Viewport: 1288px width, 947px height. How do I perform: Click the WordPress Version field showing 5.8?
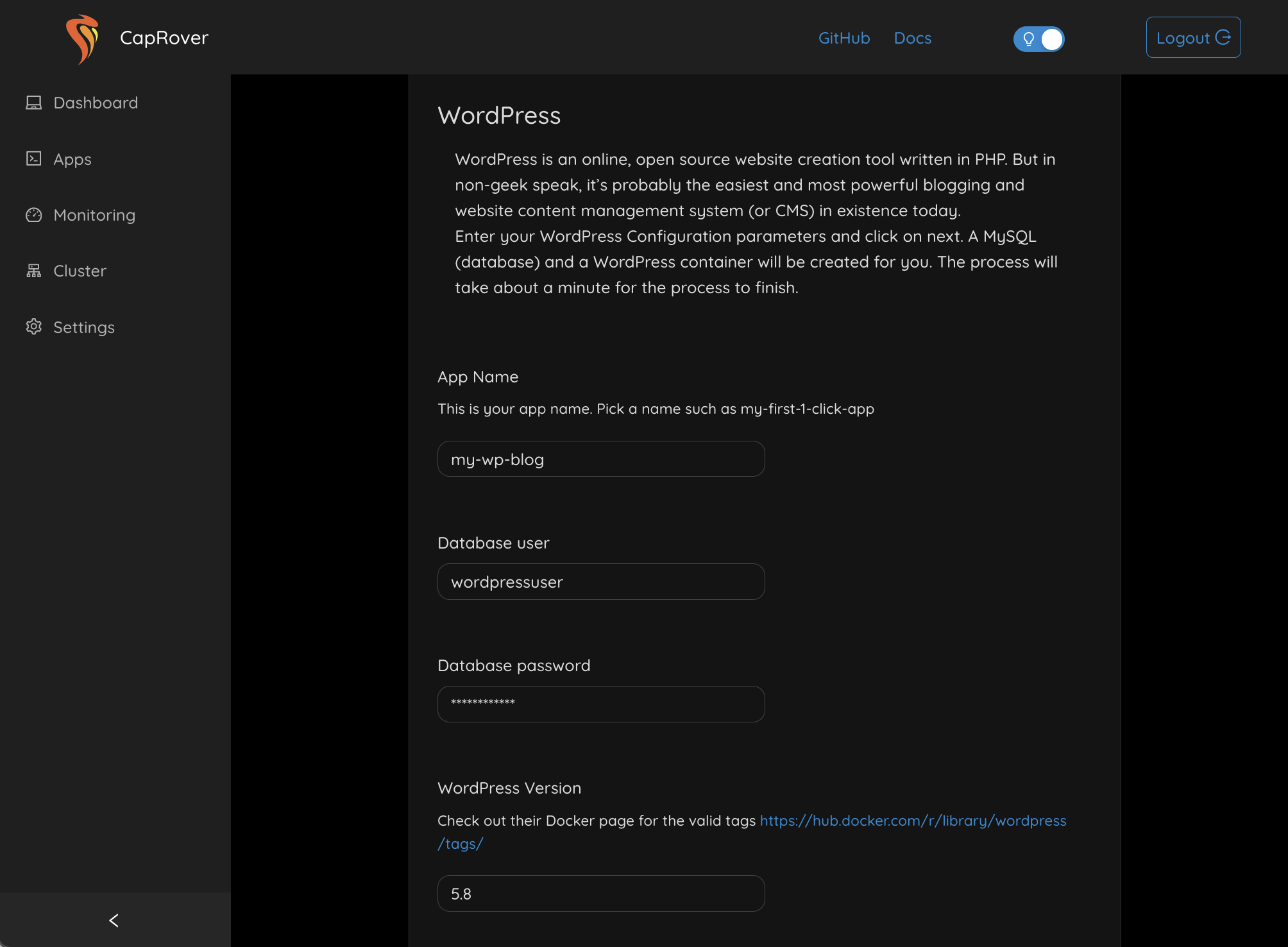tap(600, 893)
